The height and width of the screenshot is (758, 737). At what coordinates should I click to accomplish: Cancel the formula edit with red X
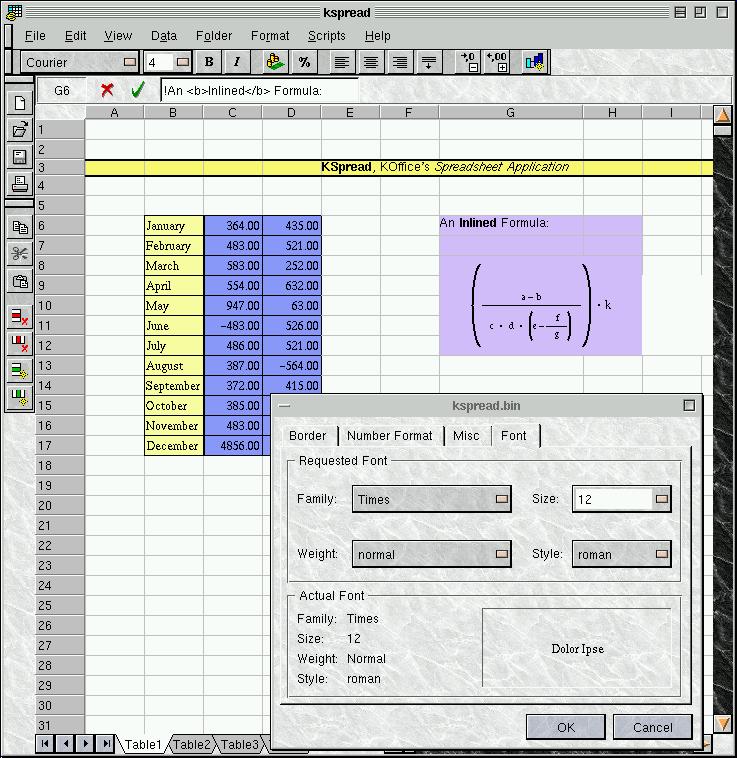coord(107,90)
